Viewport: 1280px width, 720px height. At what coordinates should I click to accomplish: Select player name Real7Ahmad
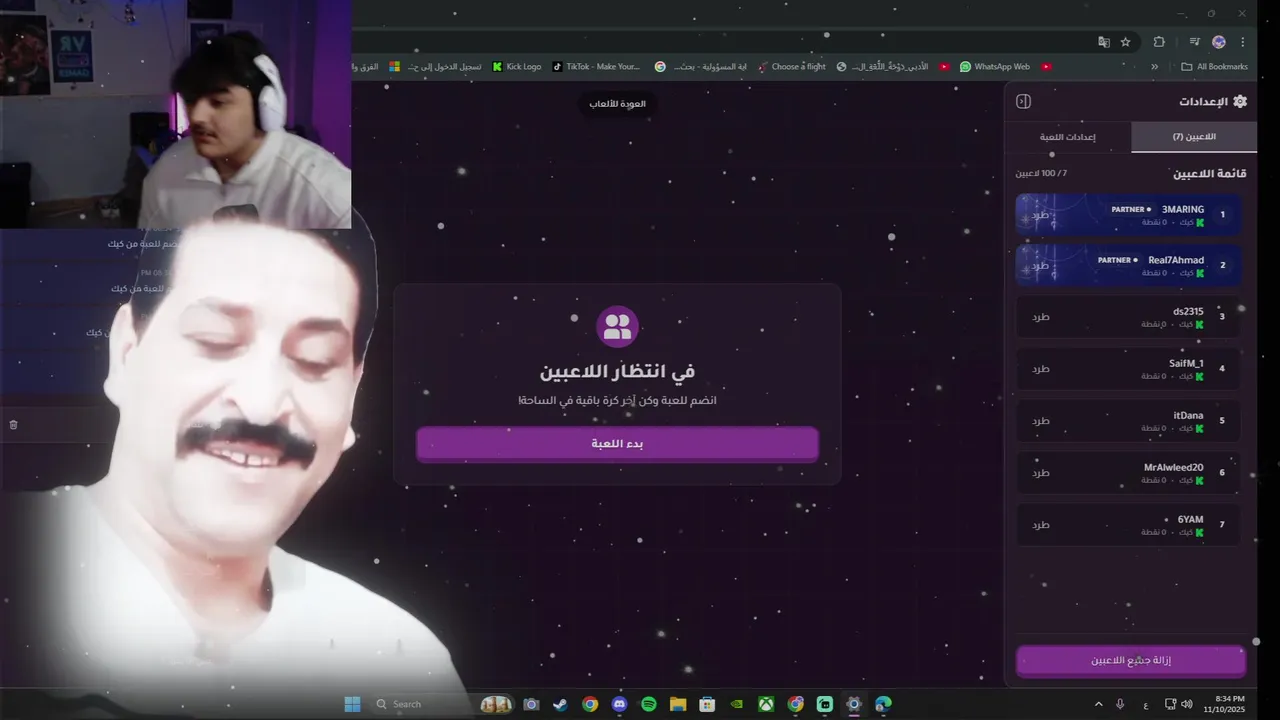tap(1176, 260)
